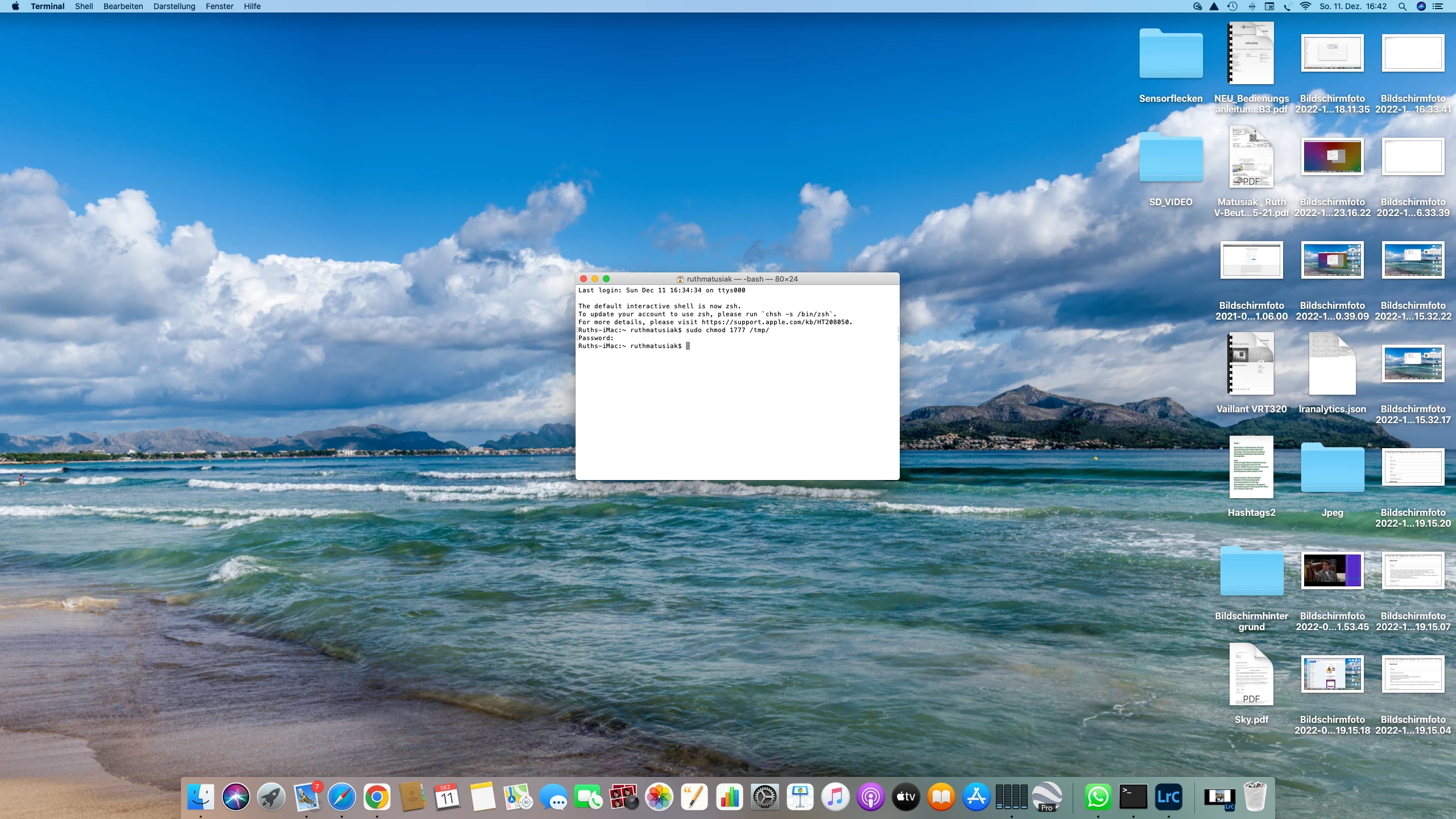The image size is (1456, 819).
Task: Open the Darstellung menu
Action: pos(174,6)
